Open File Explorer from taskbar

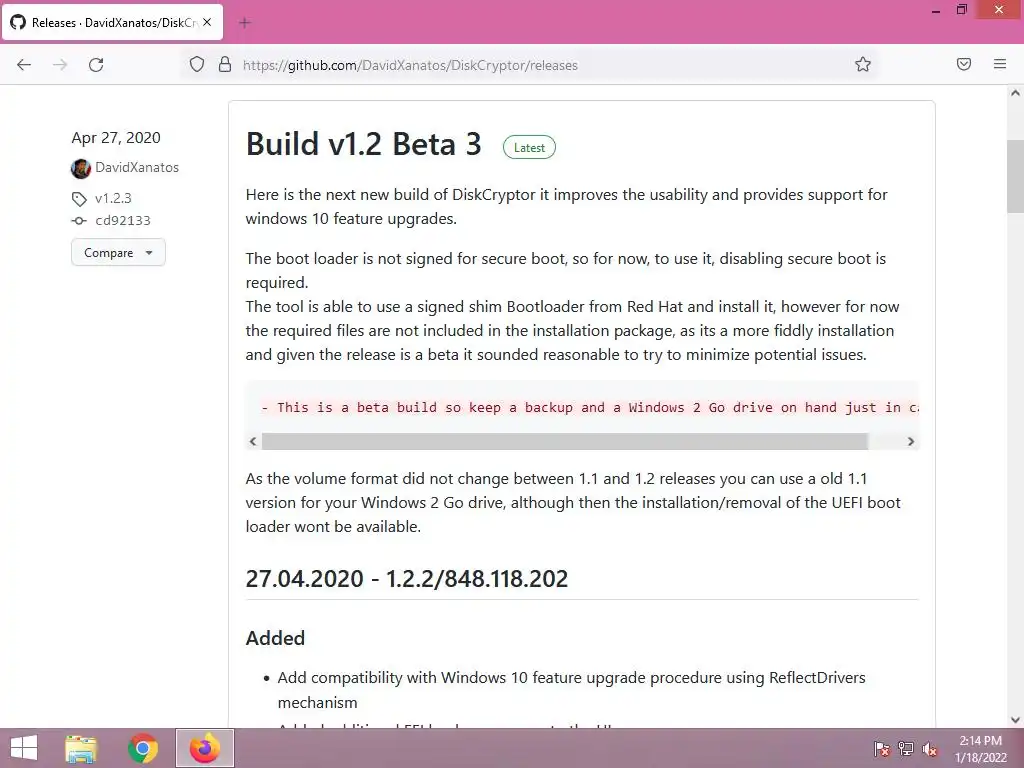[x=81, y=748]
